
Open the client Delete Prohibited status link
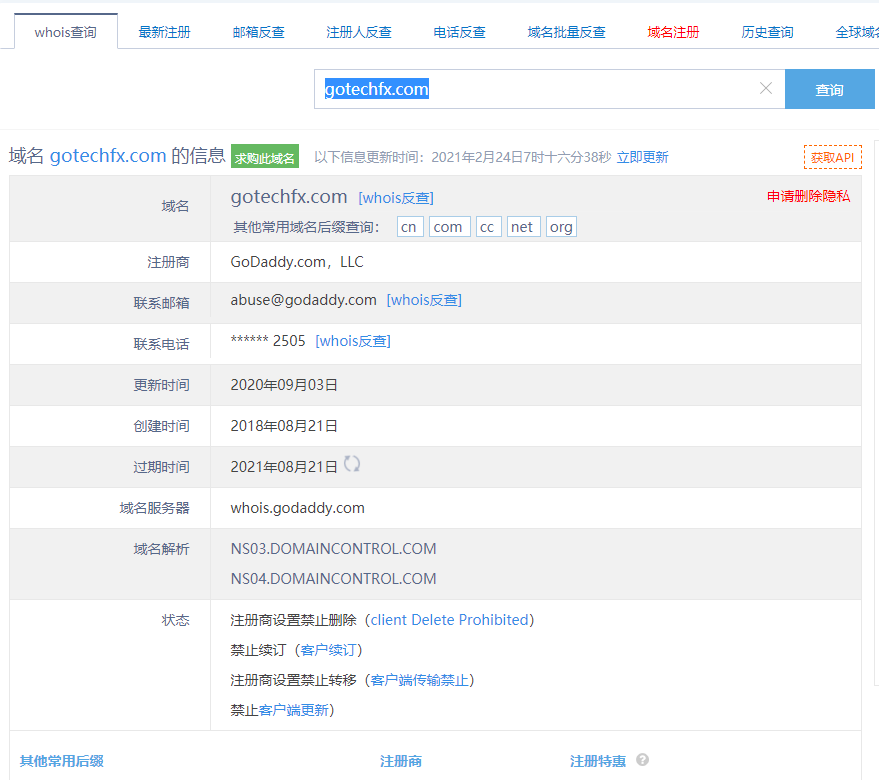coord(449,620)
